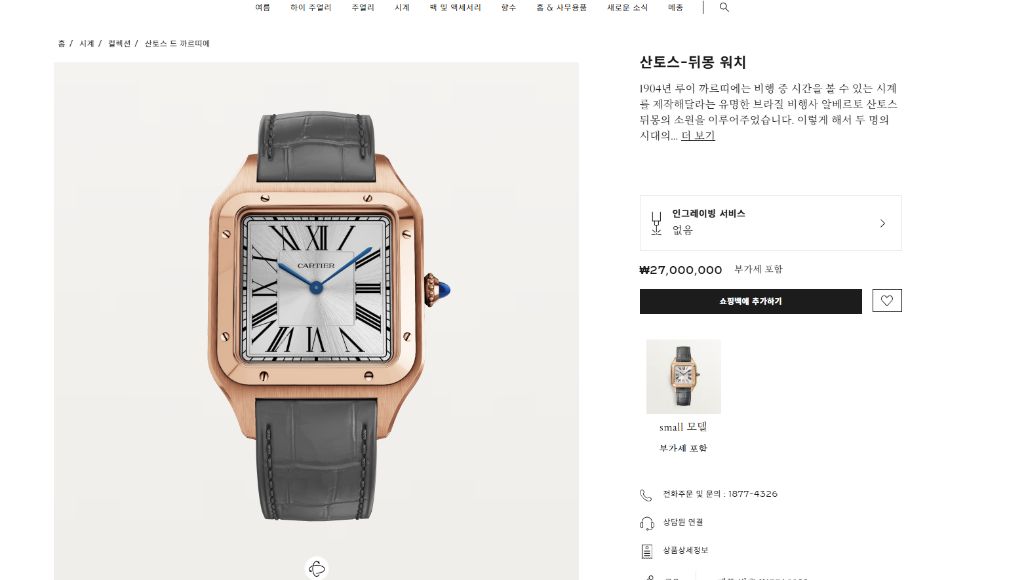Click the phone order icon
This screenshot has height=580, width=1024.
pos(646,495)
